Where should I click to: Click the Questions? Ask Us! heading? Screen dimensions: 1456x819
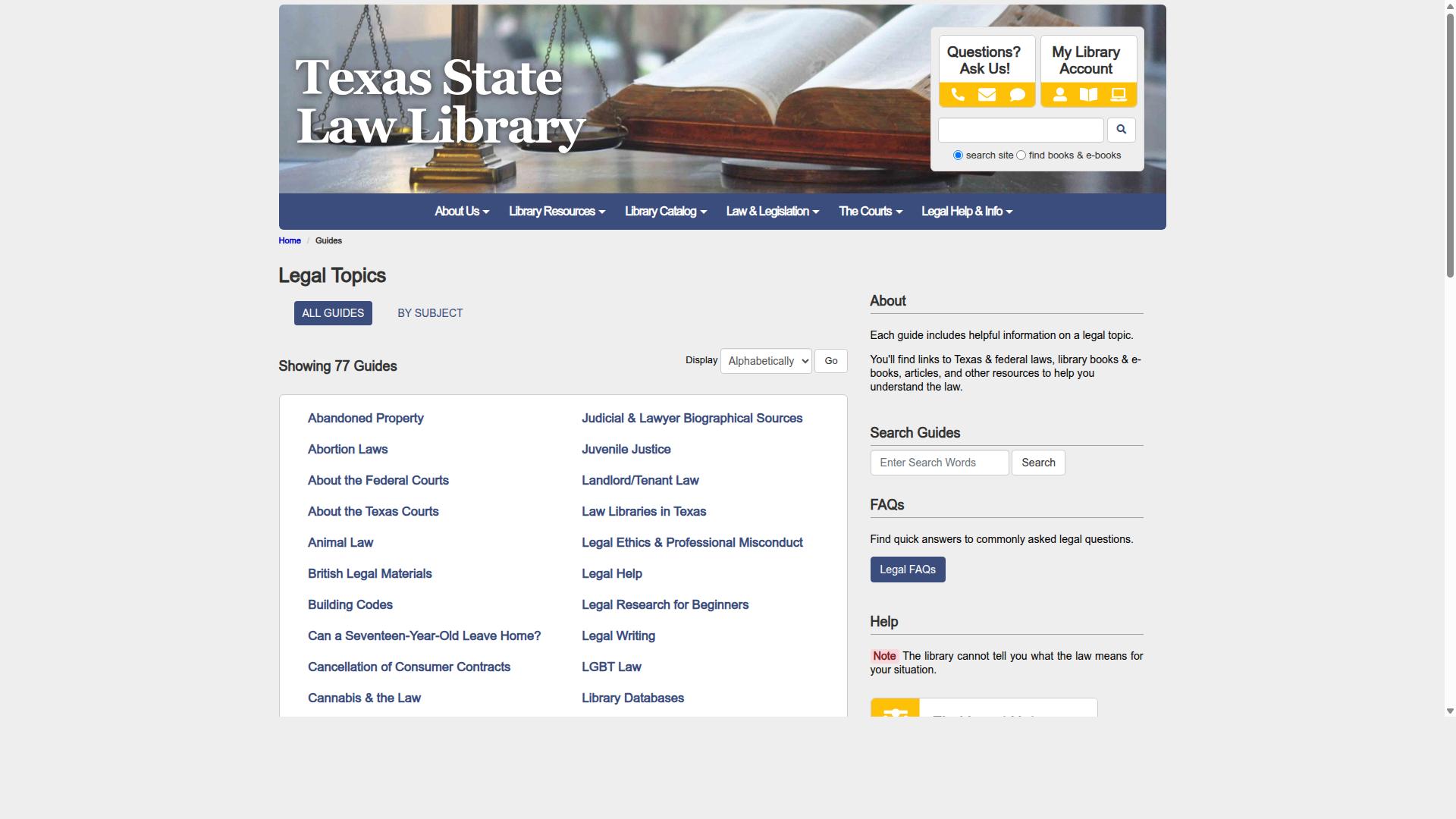[984, 61]
